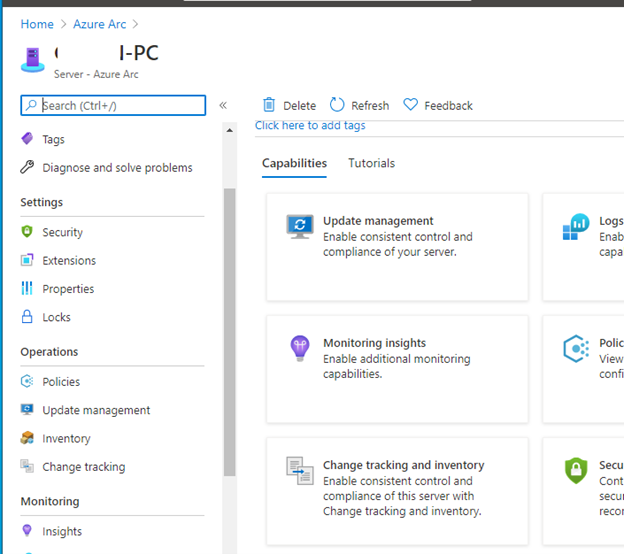Click the Tags icon in sidebar
This screenshot has height=554, width=624.
pyautogui.click(x=27, y=139)
